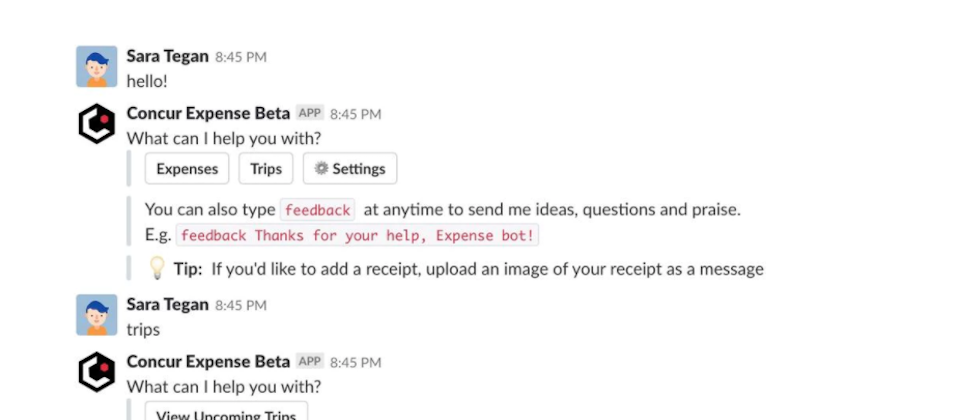Click the first APP badge
The height and width of the screenshot is (420, 960).
310,113
